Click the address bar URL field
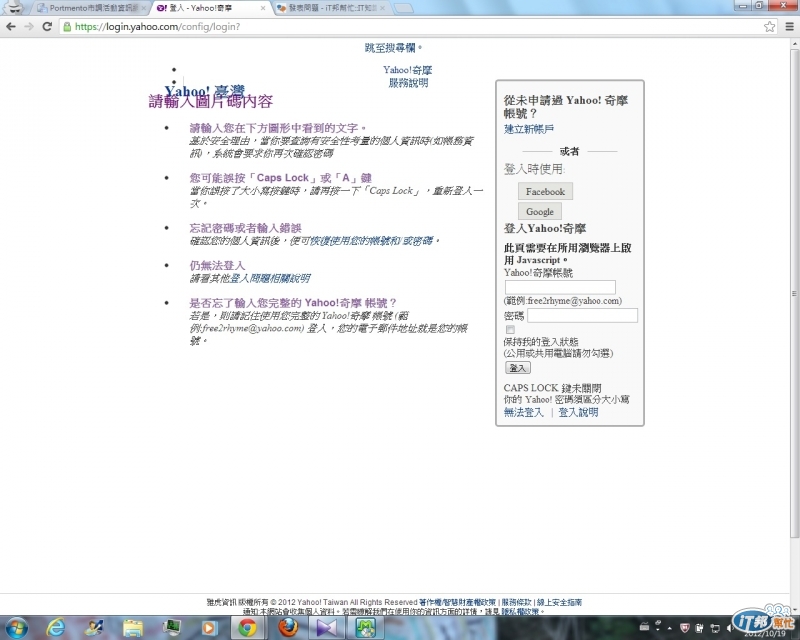 pyautogui.click(x=408, y=27)
